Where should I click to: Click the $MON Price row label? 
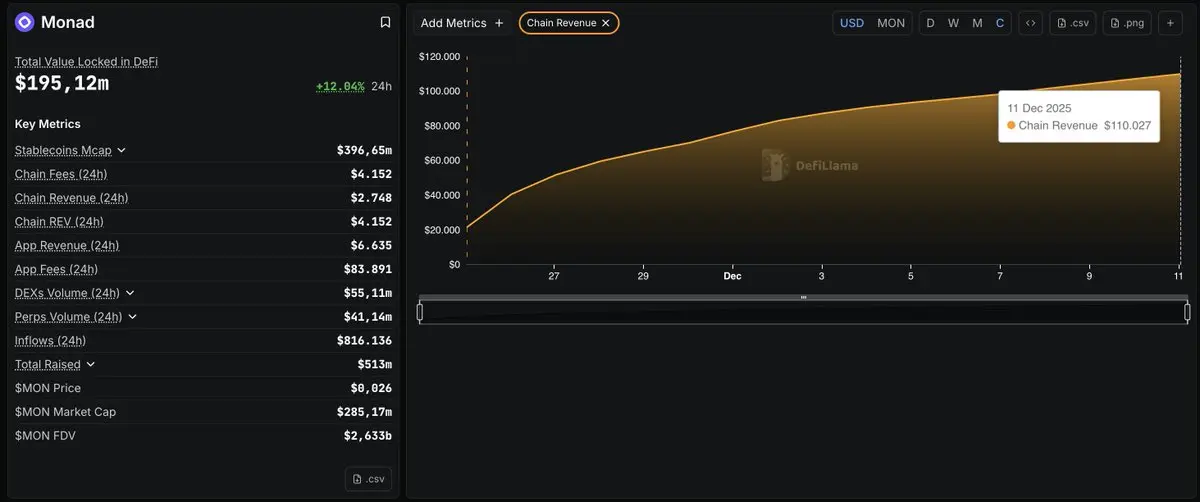tap(48, 388)
